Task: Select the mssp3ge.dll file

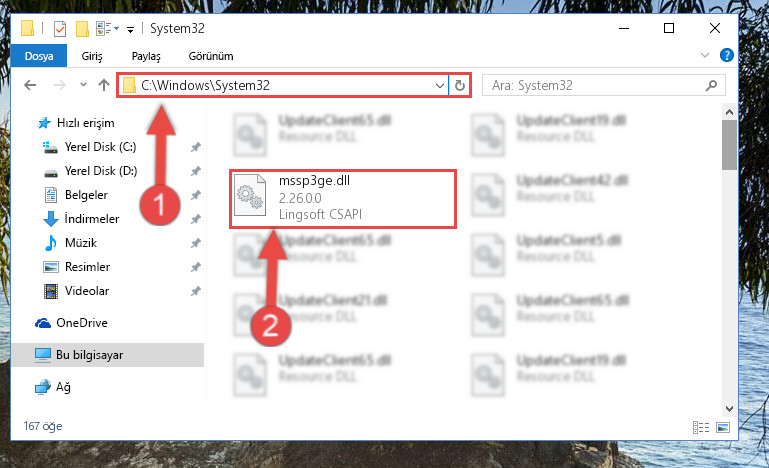Action: tap(343, 198)
